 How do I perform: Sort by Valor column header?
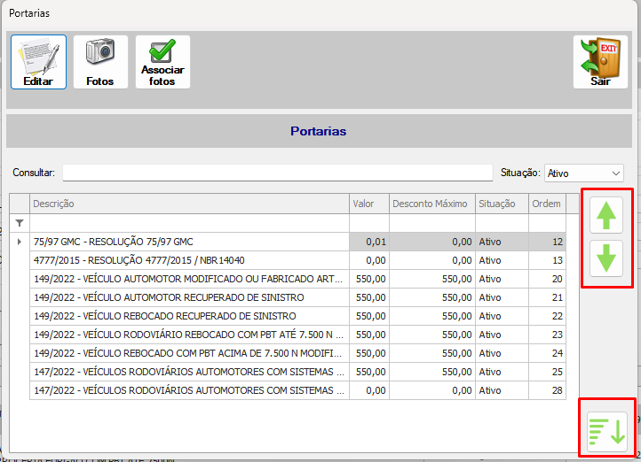click(x=369, y=204)
